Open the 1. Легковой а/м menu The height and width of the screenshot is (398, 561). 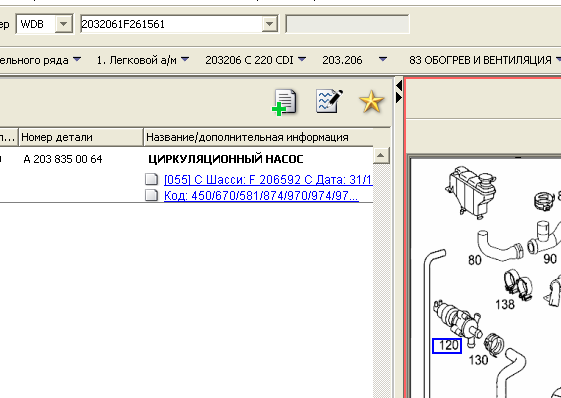[143, 60]
